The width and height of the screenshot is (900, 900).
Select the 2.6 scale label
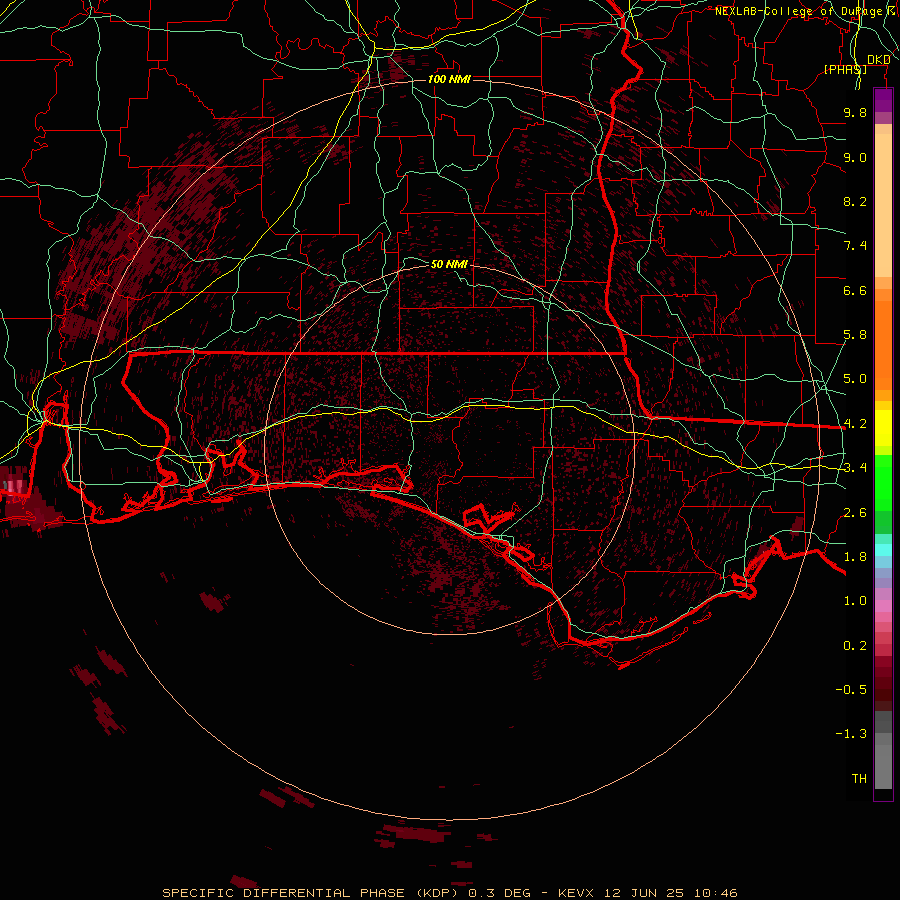[855, 513]
